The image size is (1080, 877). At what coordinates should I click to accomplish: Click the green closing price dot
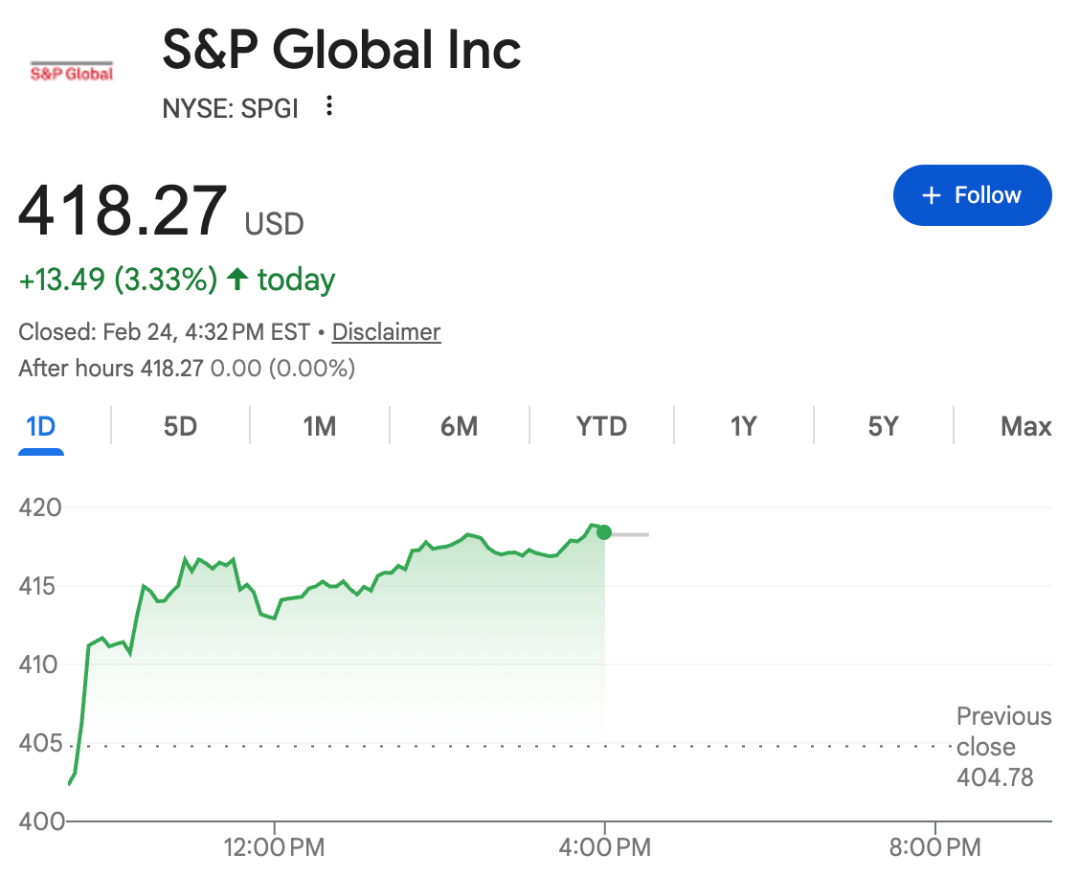click(x=604, y=533)
